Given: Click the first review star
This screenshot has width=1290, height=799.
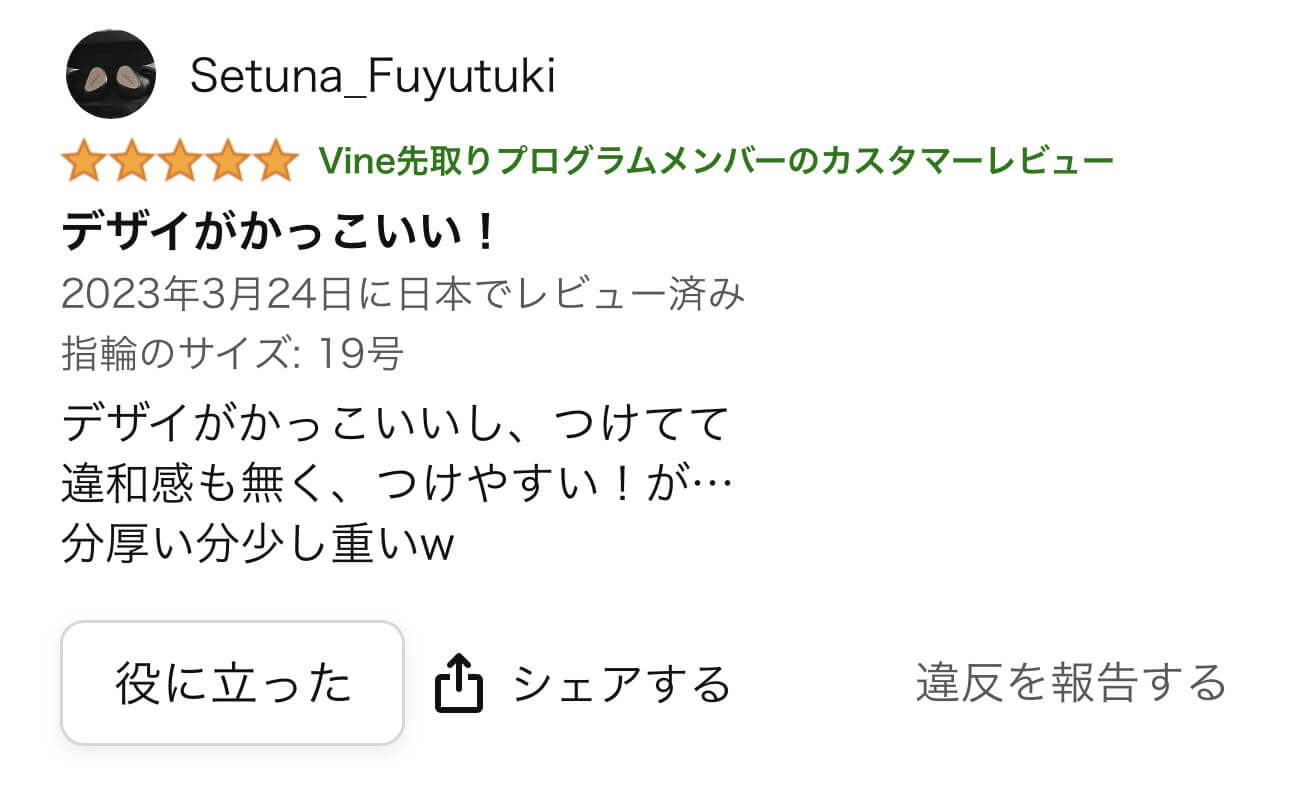Looking at the screenshot, I should (83, 161).
